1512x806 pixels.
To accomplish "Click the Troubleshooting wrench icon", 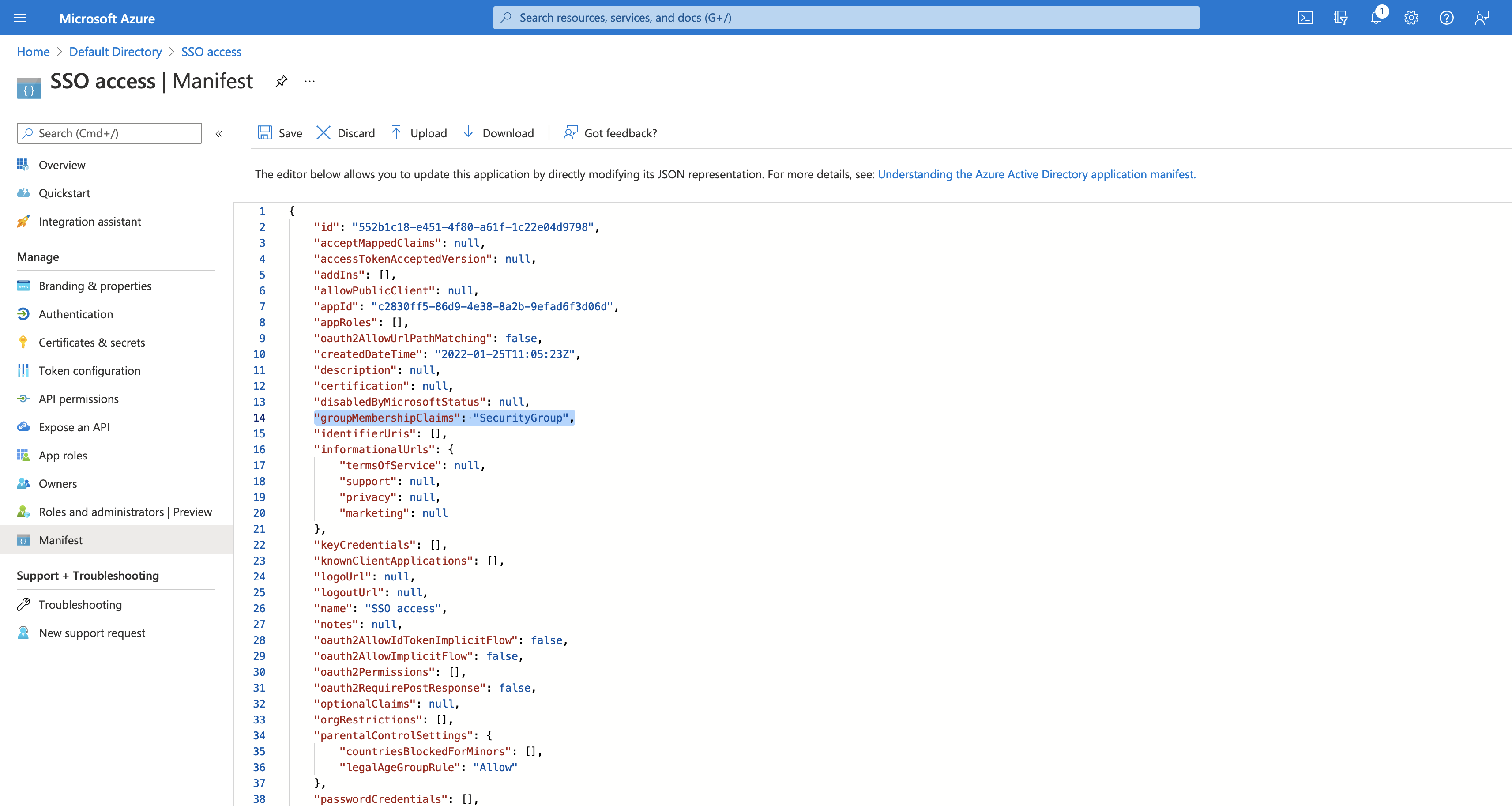I will point(23,604).
